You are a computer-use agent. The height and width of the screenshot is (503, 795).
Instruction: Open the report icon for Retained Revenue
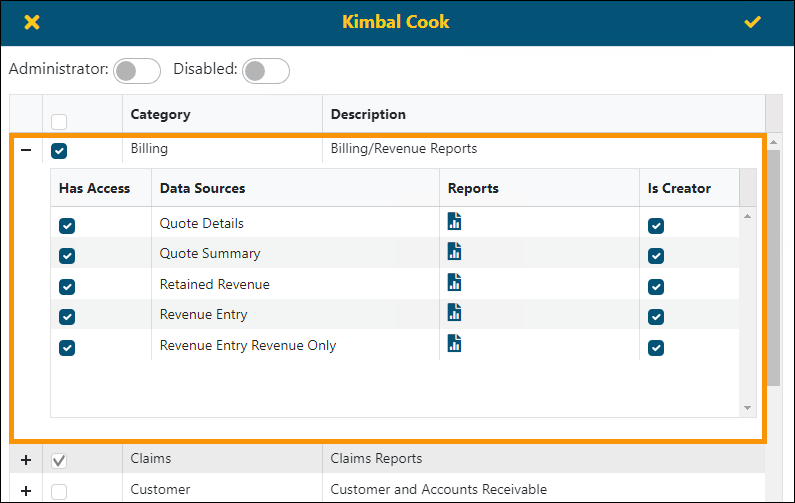pyautogui.click(x=454, y=284)
